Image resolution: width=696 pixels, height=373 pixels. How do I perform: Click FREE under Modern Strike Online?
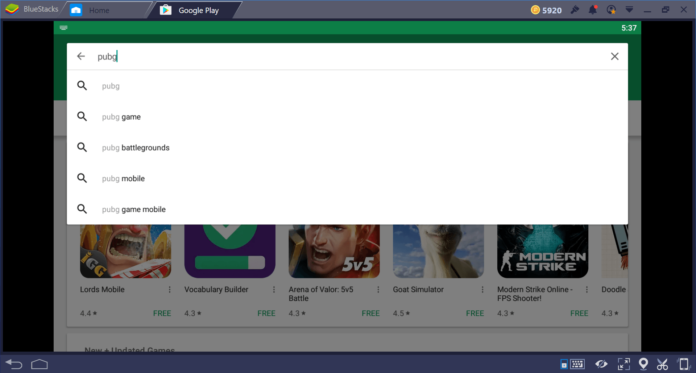579,313
